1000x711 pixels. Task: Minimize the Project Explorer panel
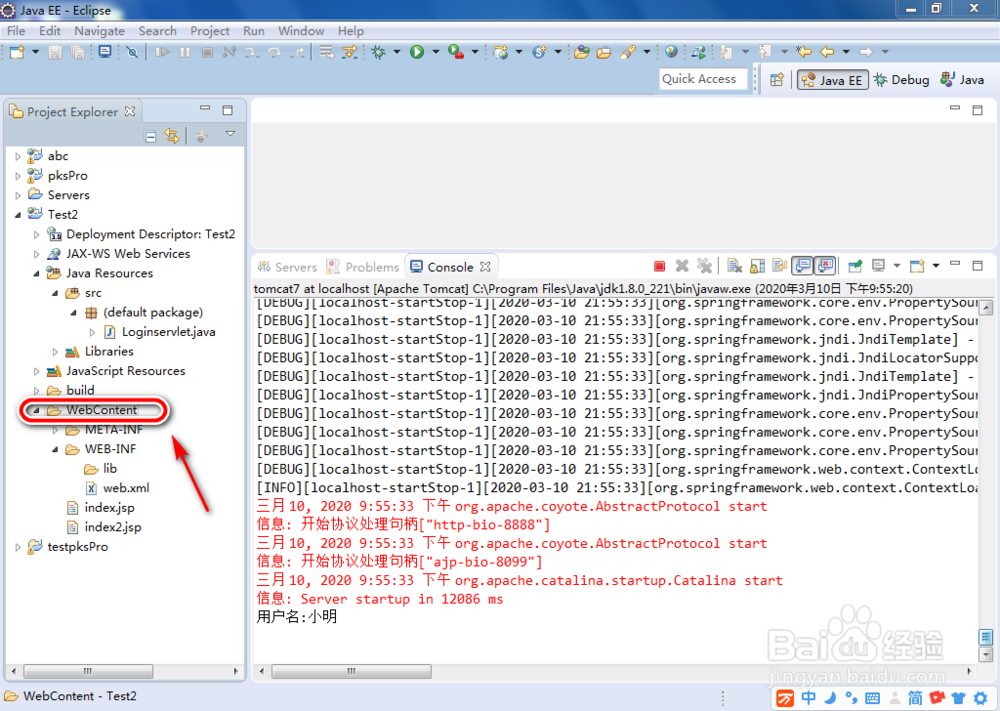click(x=205, y=109)
